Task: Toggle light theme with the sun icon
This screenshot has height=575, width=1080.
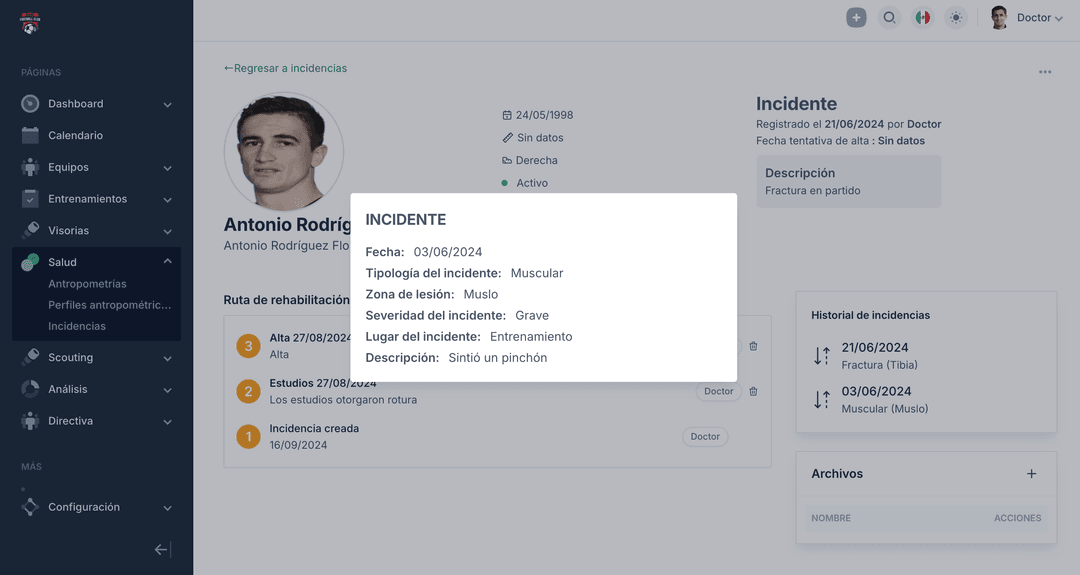Action: [956, 18]
